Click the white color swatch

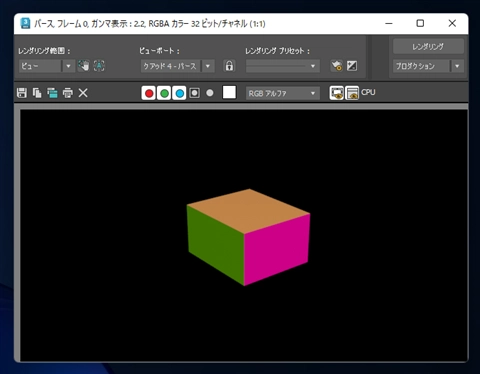click(x=229, y=92)
